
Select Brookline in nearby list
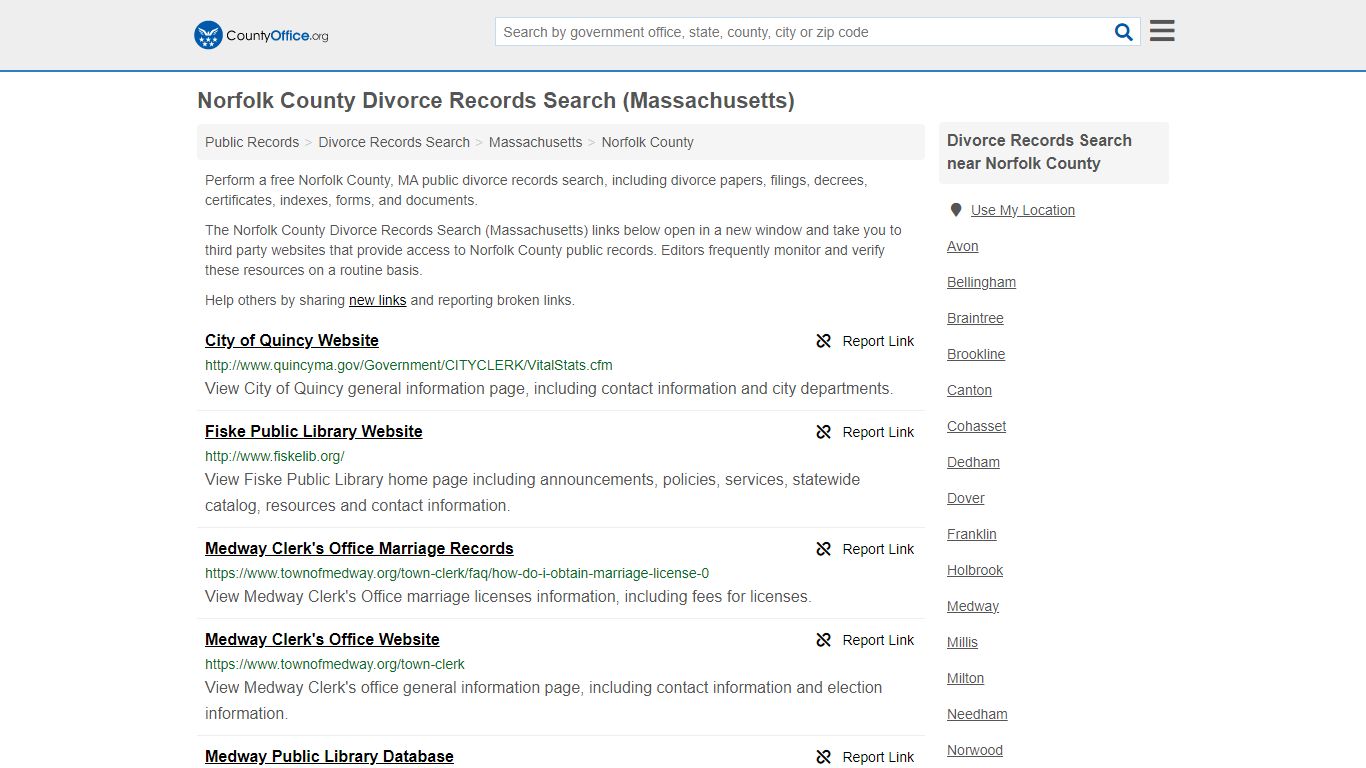point(976,354)
